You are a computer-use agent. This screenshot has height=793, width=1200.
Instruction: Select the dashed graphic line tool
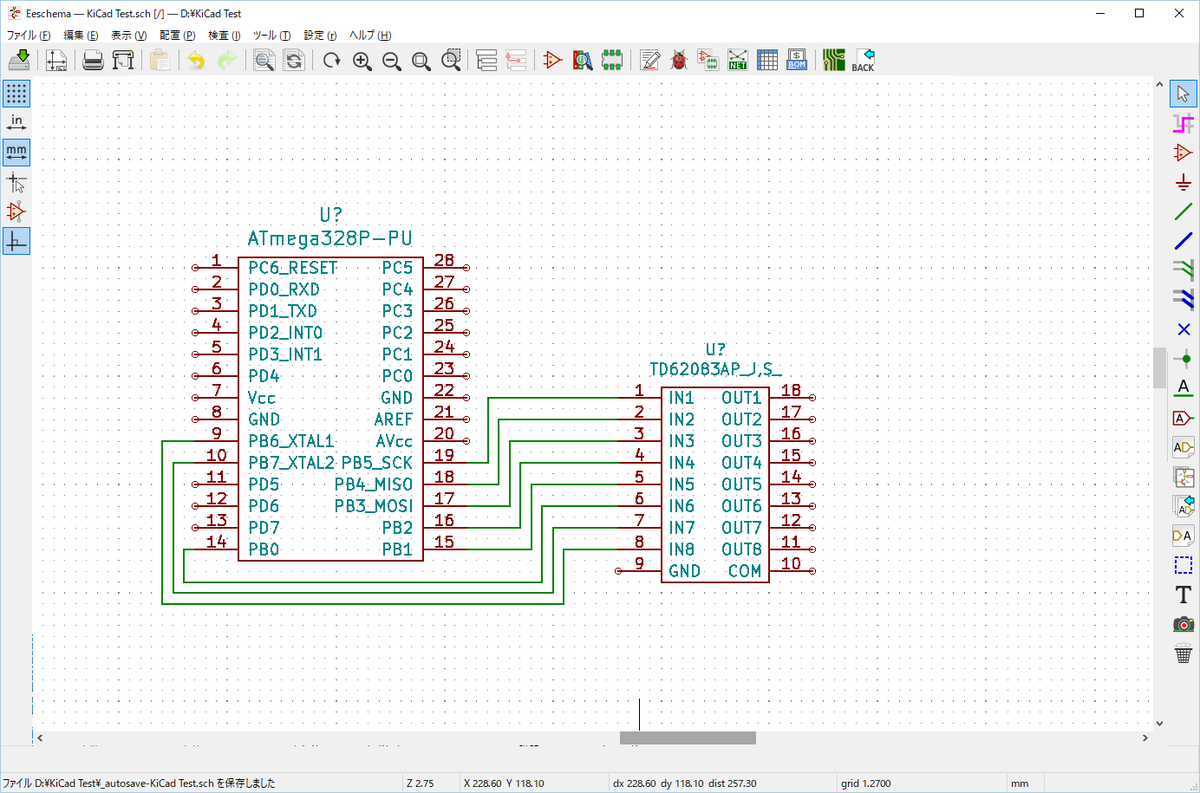tap(1184, 565)
